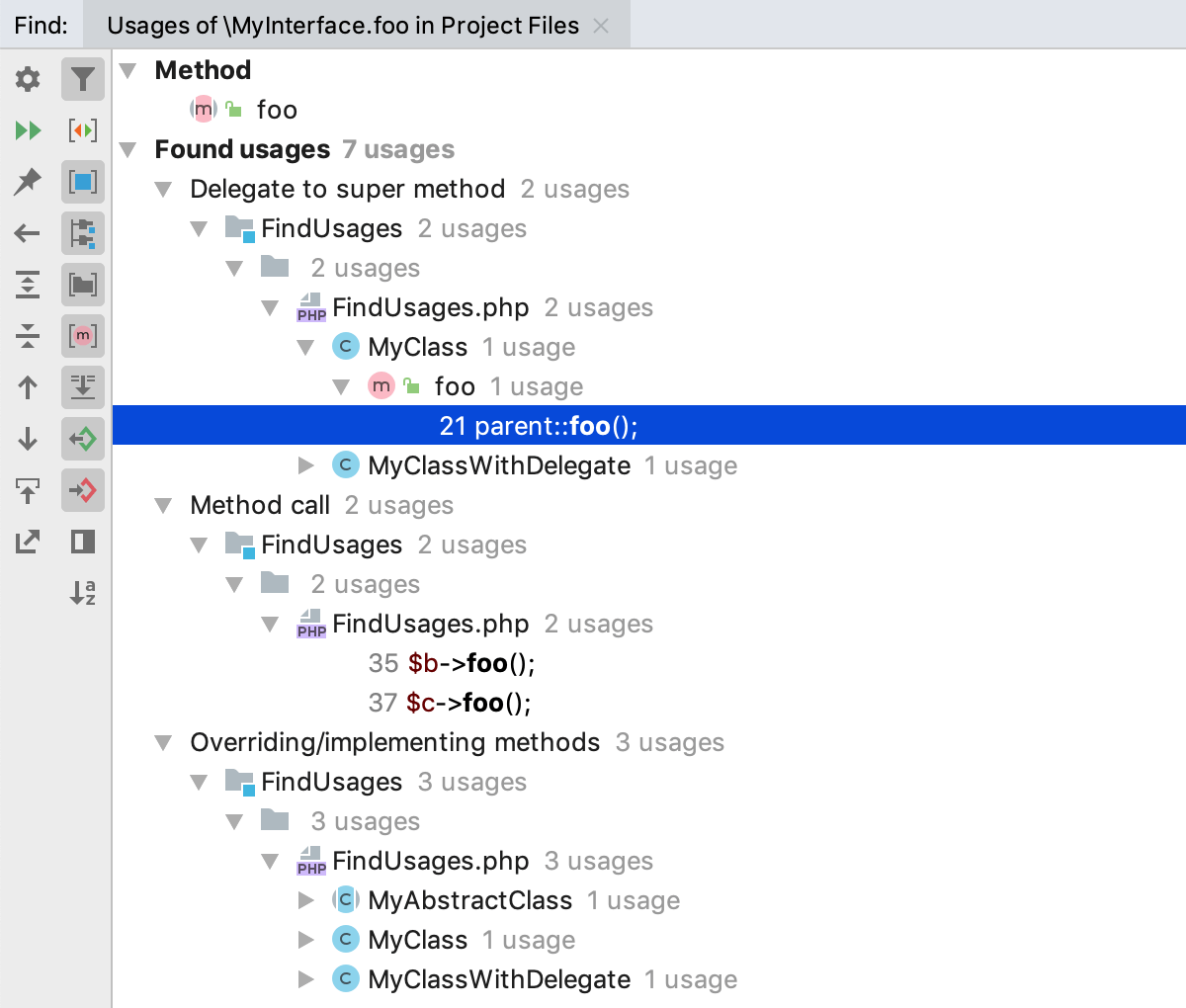The image size is (1186, 1008).
Task: Expand the MyAbstractClass node
Action: [306, 900]
